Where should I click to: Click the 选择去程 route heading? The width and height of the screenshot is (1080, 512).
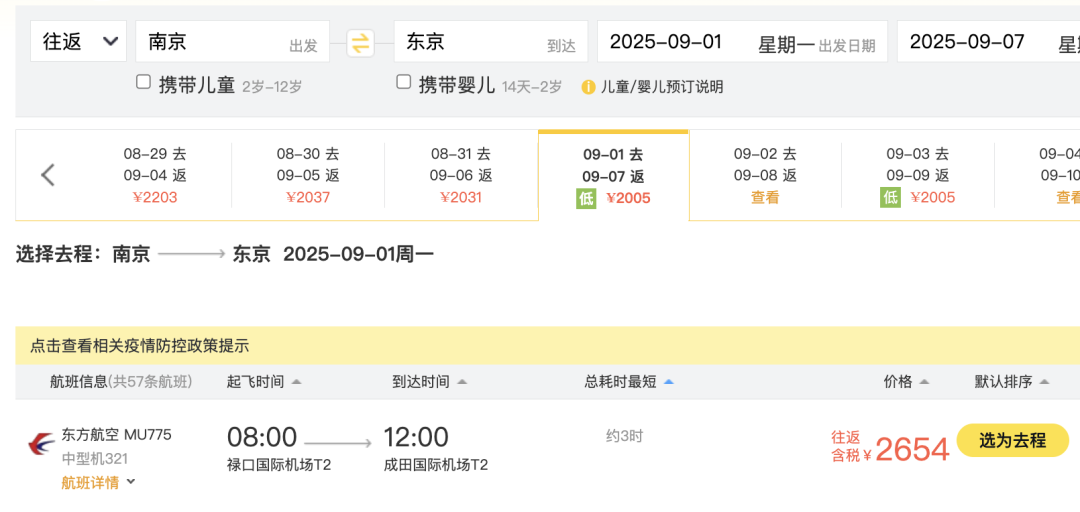225,254
